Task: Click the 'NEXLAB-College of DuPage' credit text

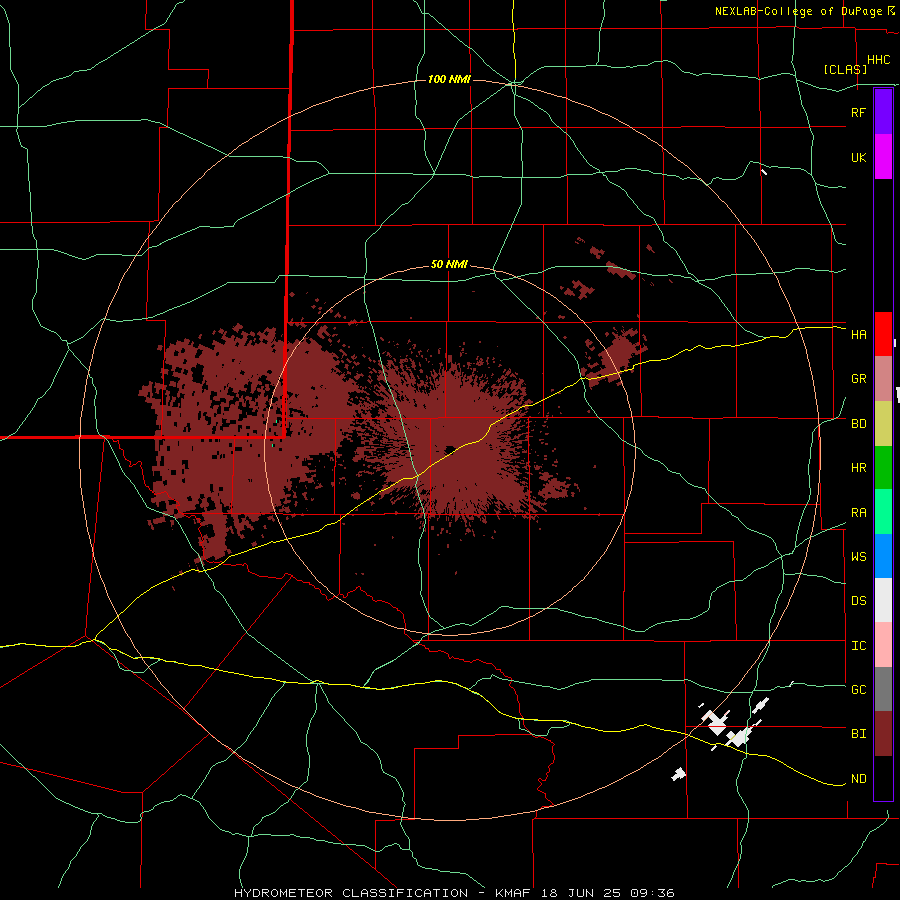Action: pyautogui.click(x=798, y=11)
